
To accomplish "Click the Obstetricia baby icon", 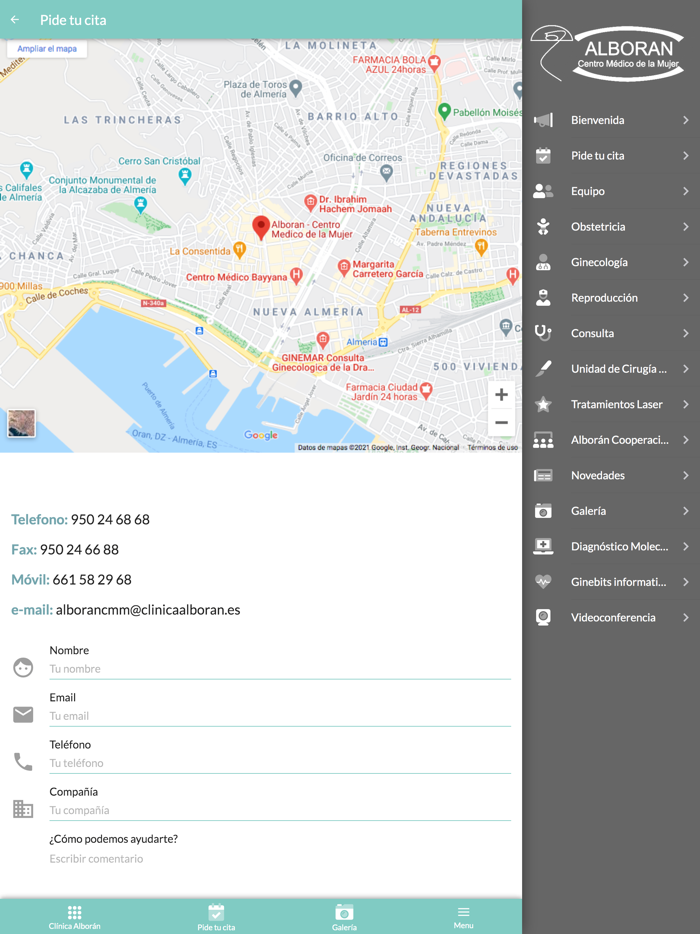I will pyautogui.click(x=543, y=226).
